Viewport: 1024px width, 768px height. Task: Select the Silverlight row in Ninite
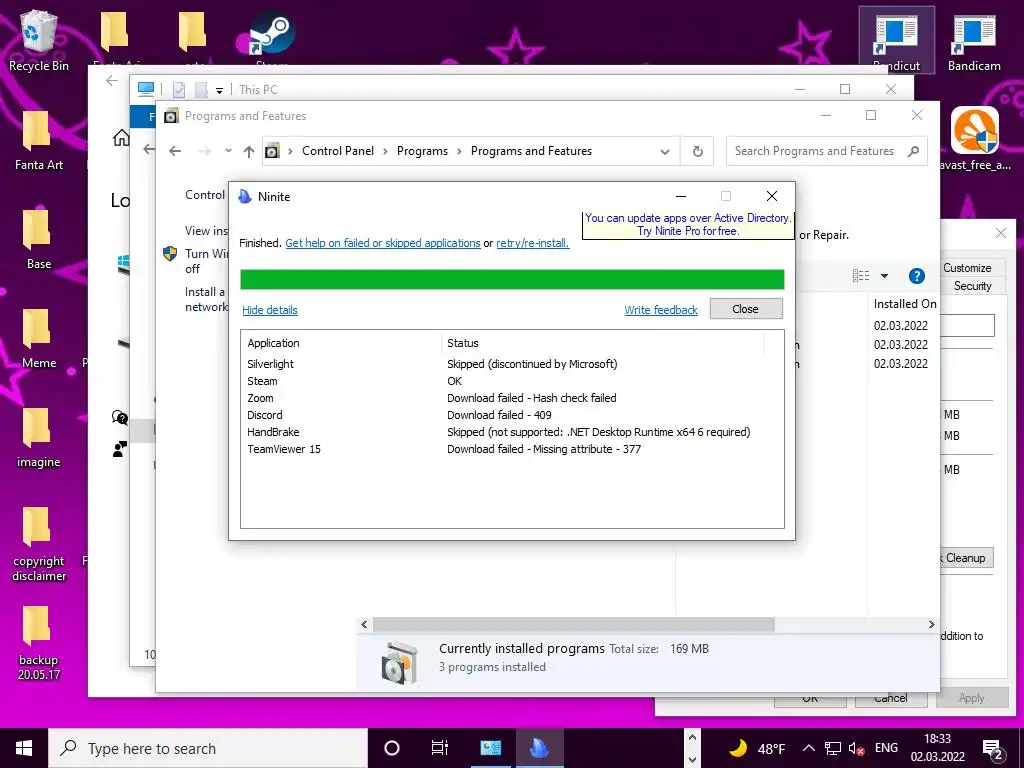(512, 364)
